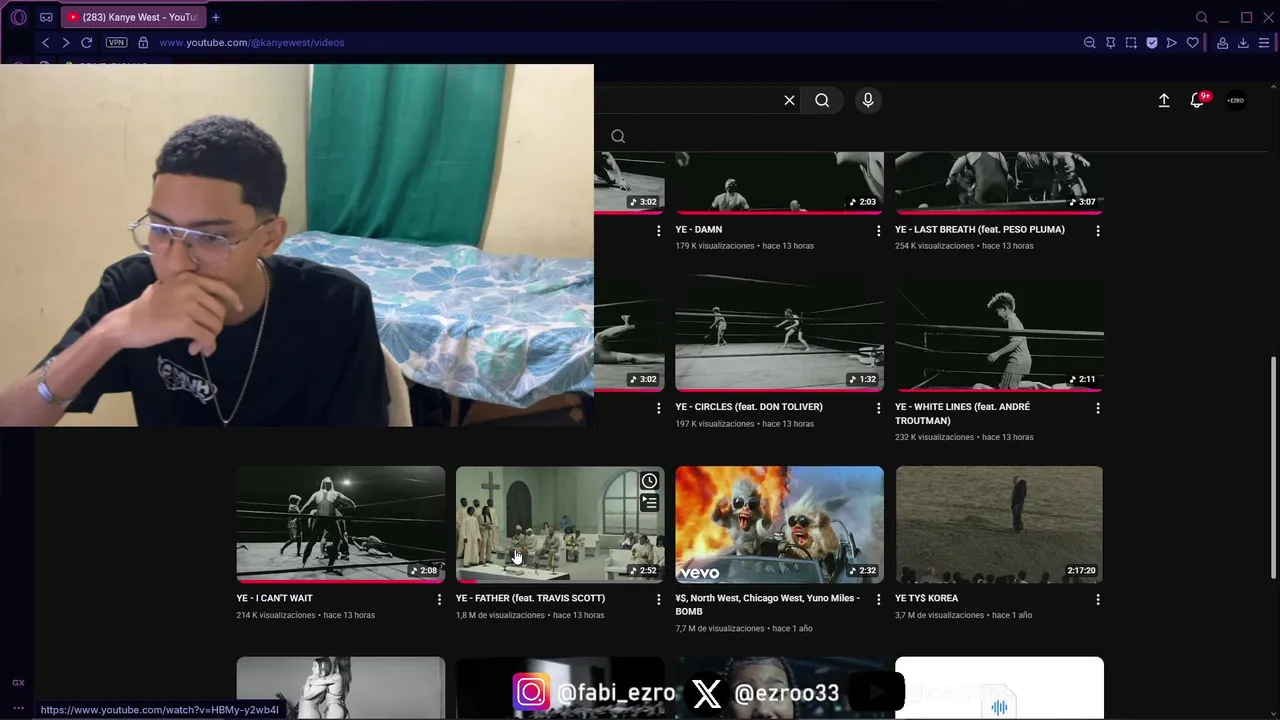Play CIRCLES feat. DON TOLIVER thumbnail
Viewport: 1280px width, 720px height.
779,333
